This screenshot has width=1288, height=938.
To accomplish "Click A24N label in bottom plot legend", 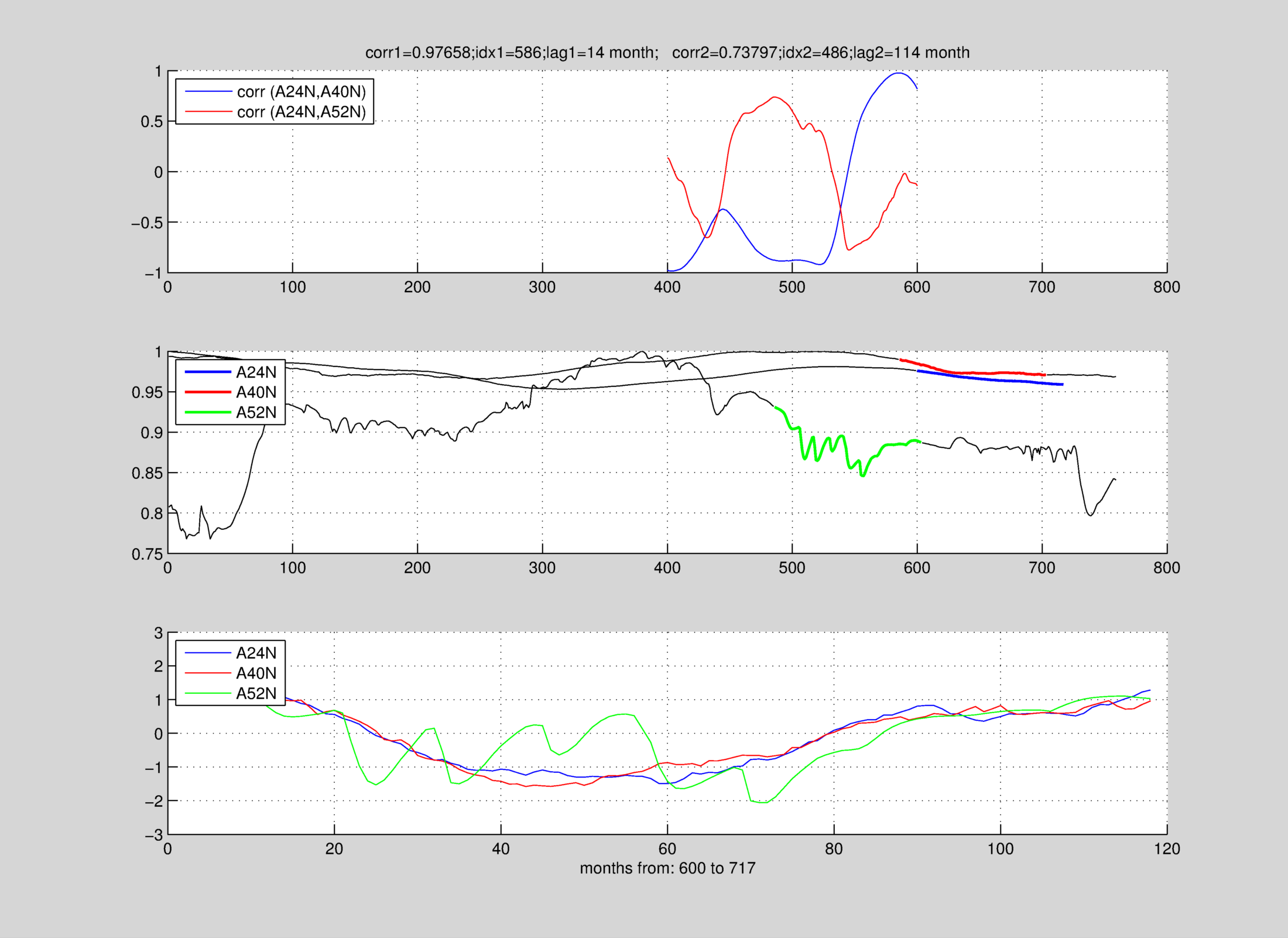I will 256,653.
